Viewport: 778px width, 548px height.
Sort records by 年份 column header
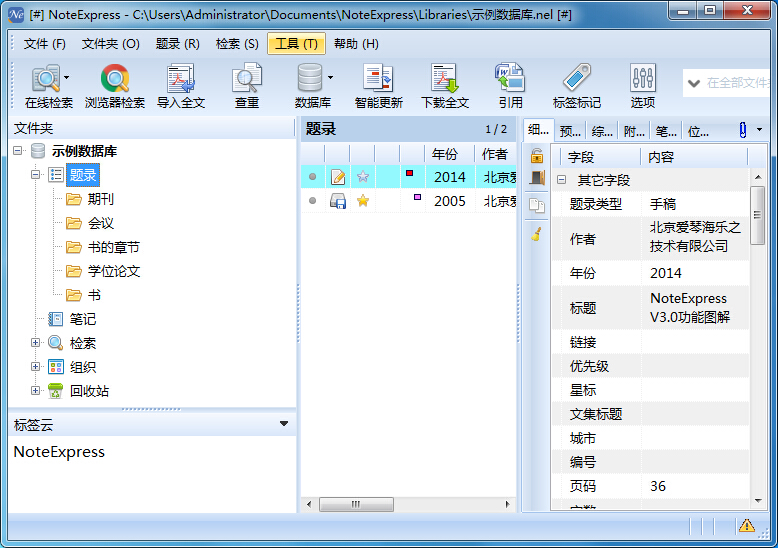point(450,154)
